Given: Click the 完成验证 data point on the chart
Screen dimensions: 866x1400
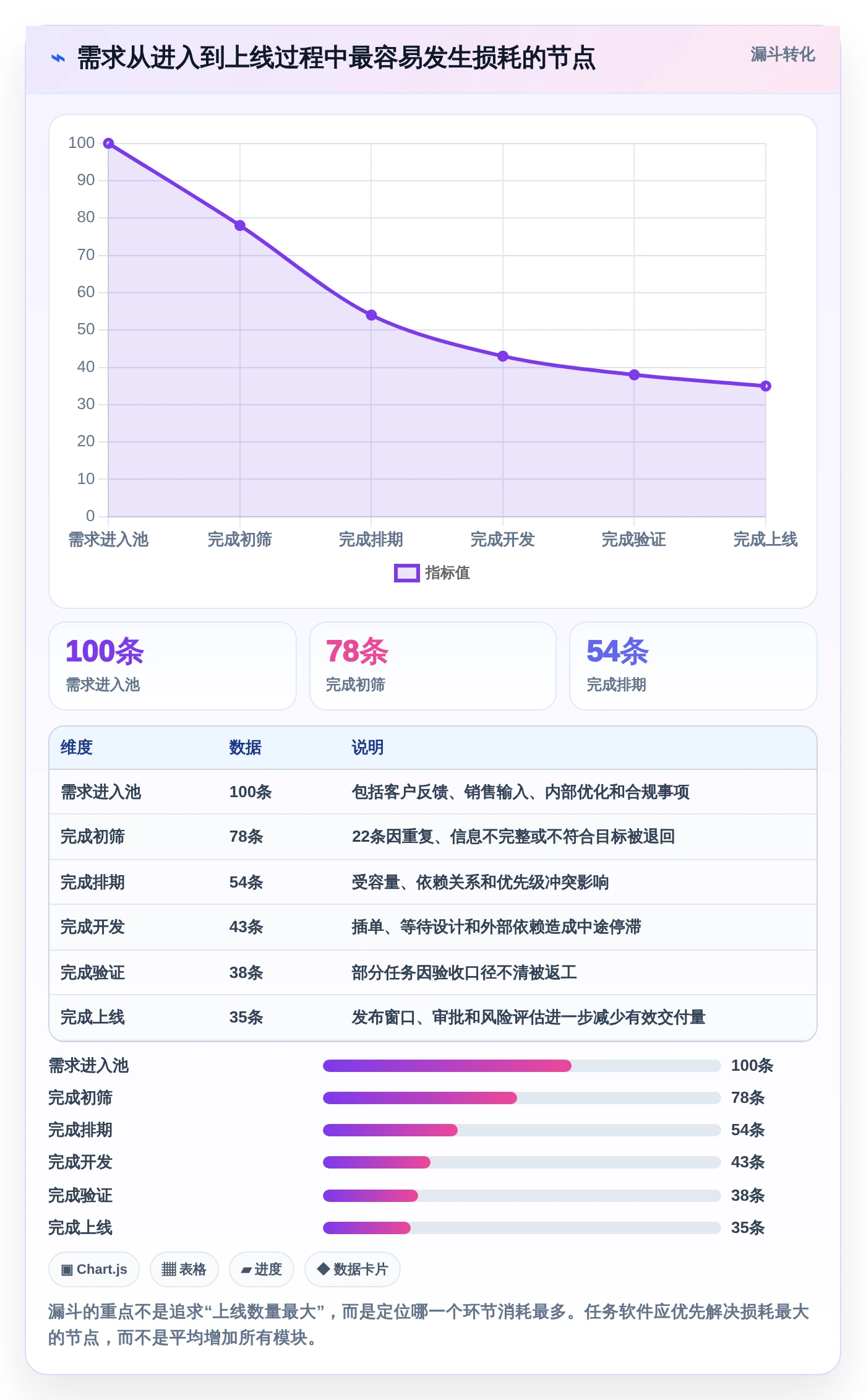Looking at the screenshot, I should [x=634, y=375].
